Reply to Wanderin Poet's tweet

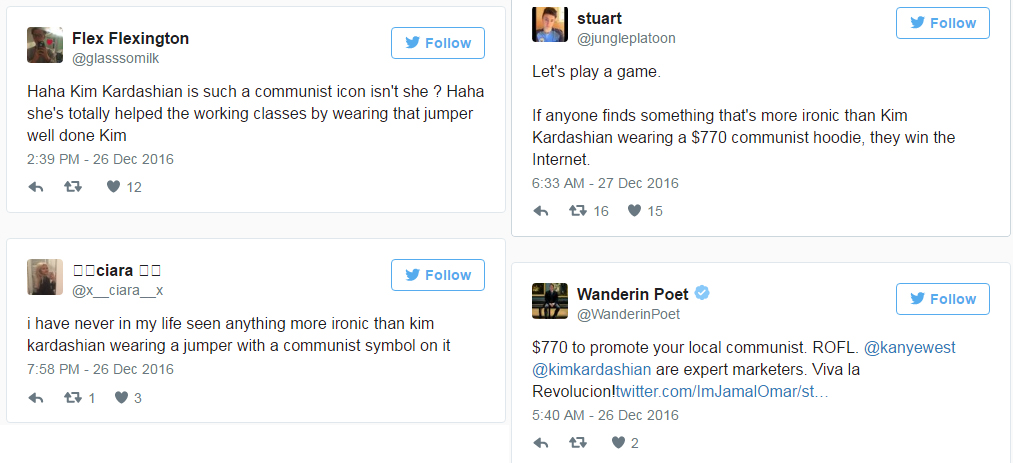pyautogui.click(x=541, y=442)
